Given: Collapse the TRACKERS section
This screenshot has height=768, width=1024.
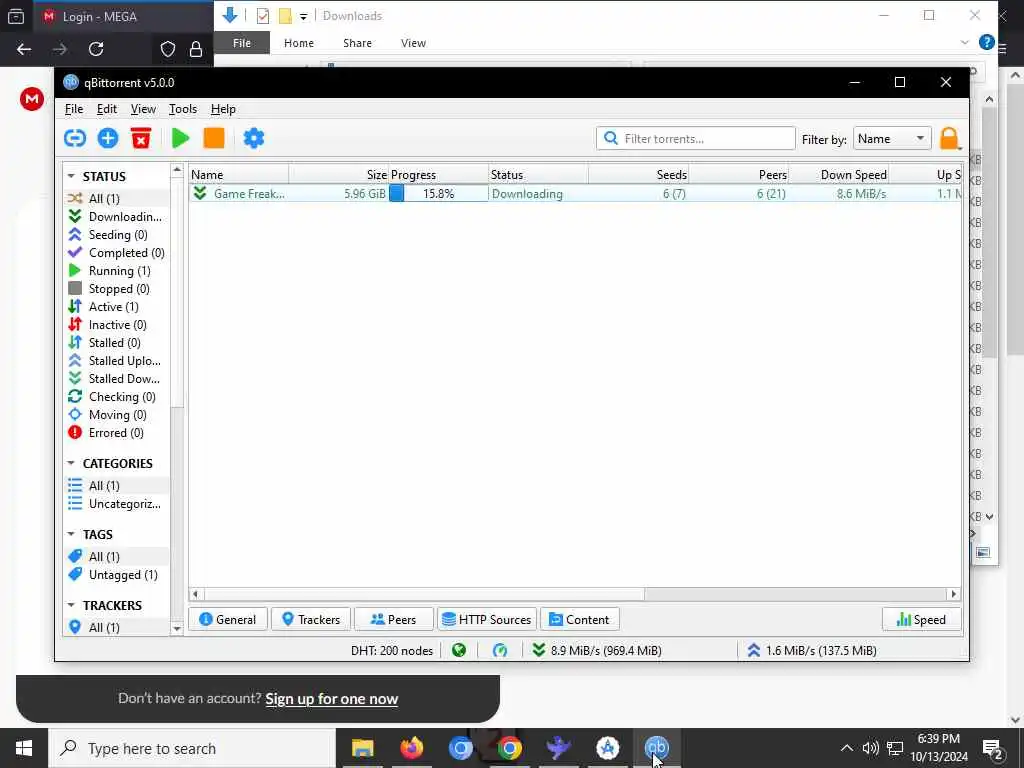Looking at the screenshot, I should [x=71, y=605].
